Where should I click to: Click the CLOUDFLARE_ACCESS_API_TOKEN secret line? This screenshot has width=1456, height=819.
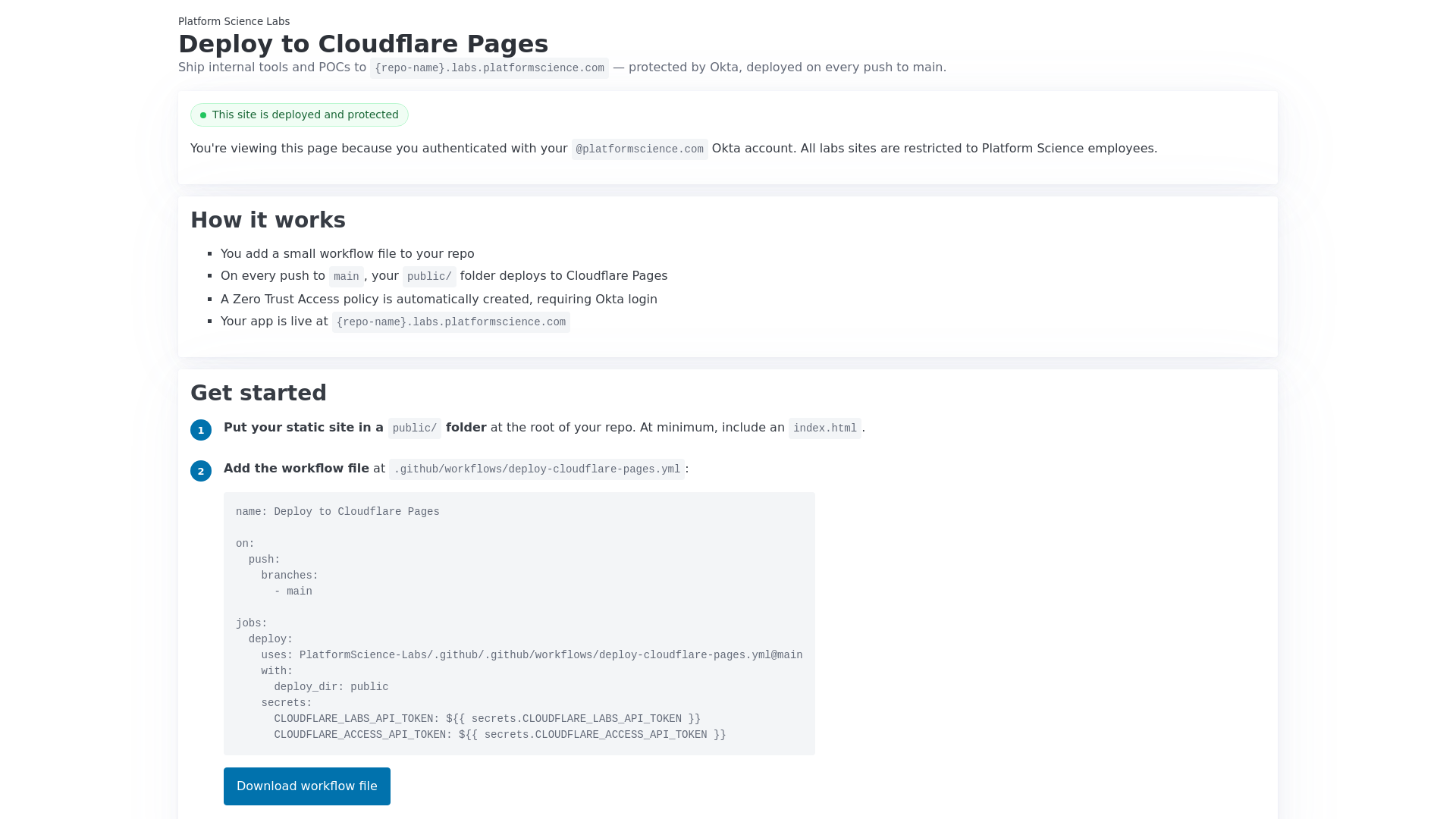tap(500, 735)
